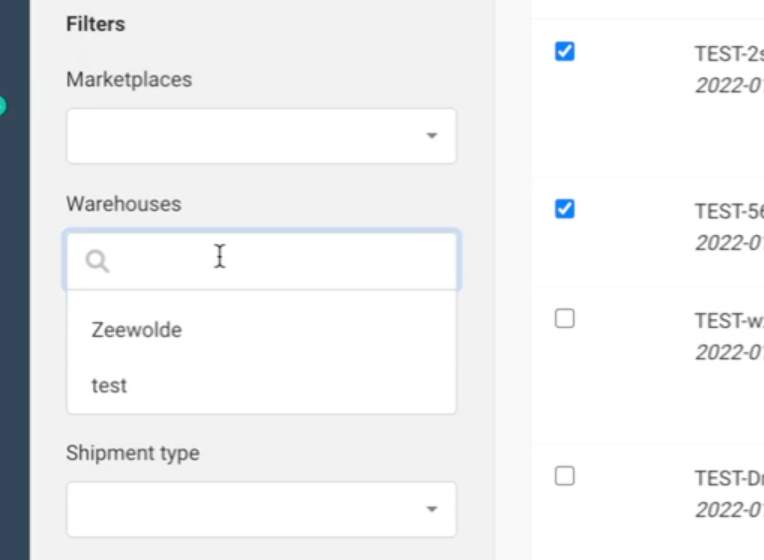764x560 pixels.
Task: Click inside the Shipment type select box
Action: (240, 509)
